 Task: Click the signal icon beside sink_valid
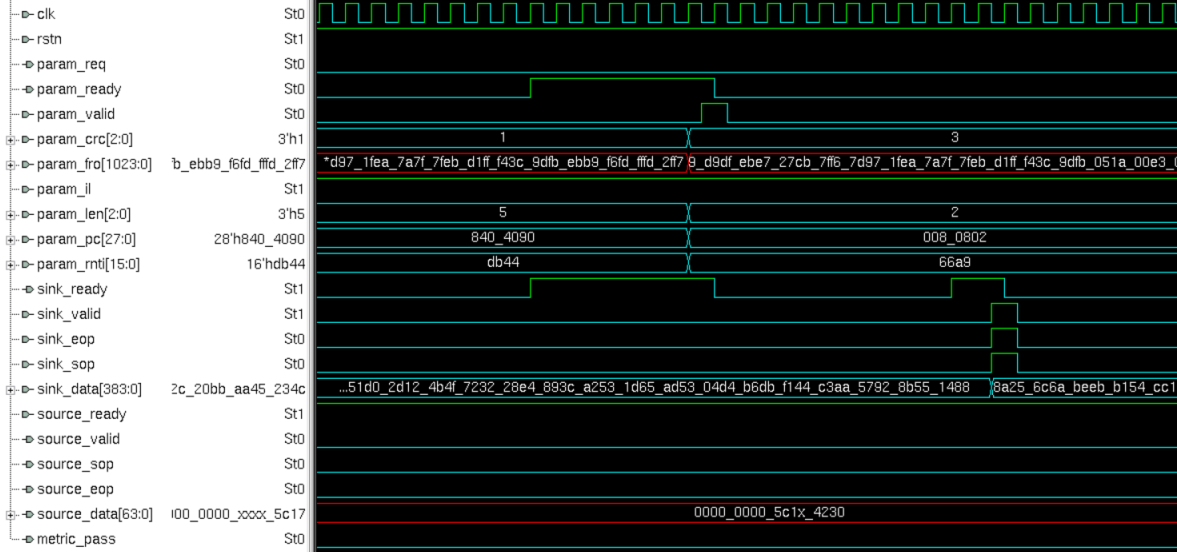click(29, 314)
